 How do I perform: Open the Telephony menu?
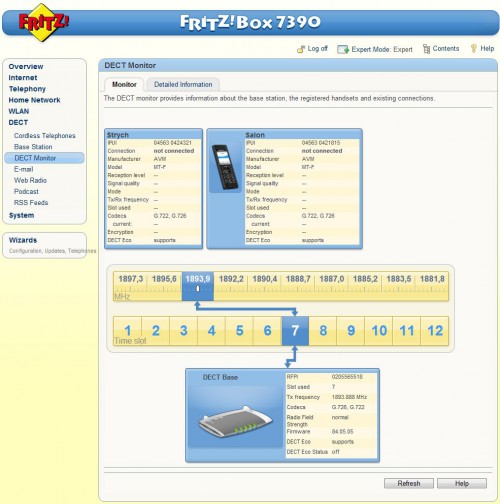[27, 89]
